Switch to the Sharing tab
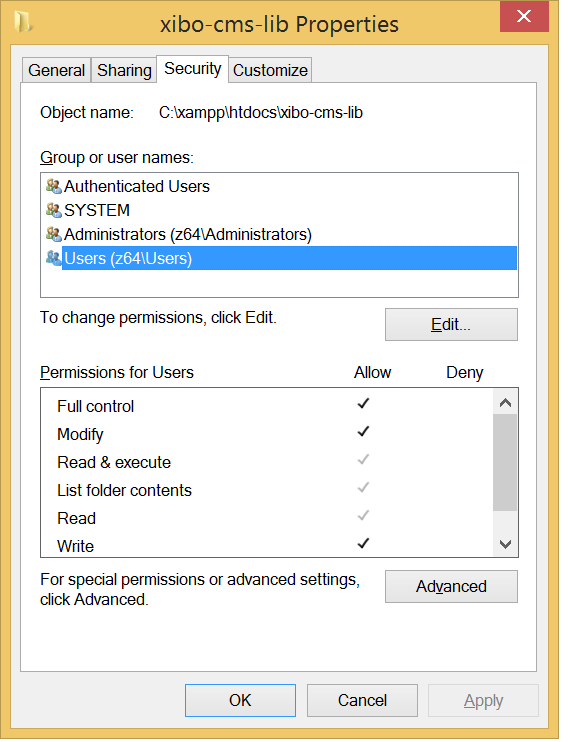 coord(124,71)
